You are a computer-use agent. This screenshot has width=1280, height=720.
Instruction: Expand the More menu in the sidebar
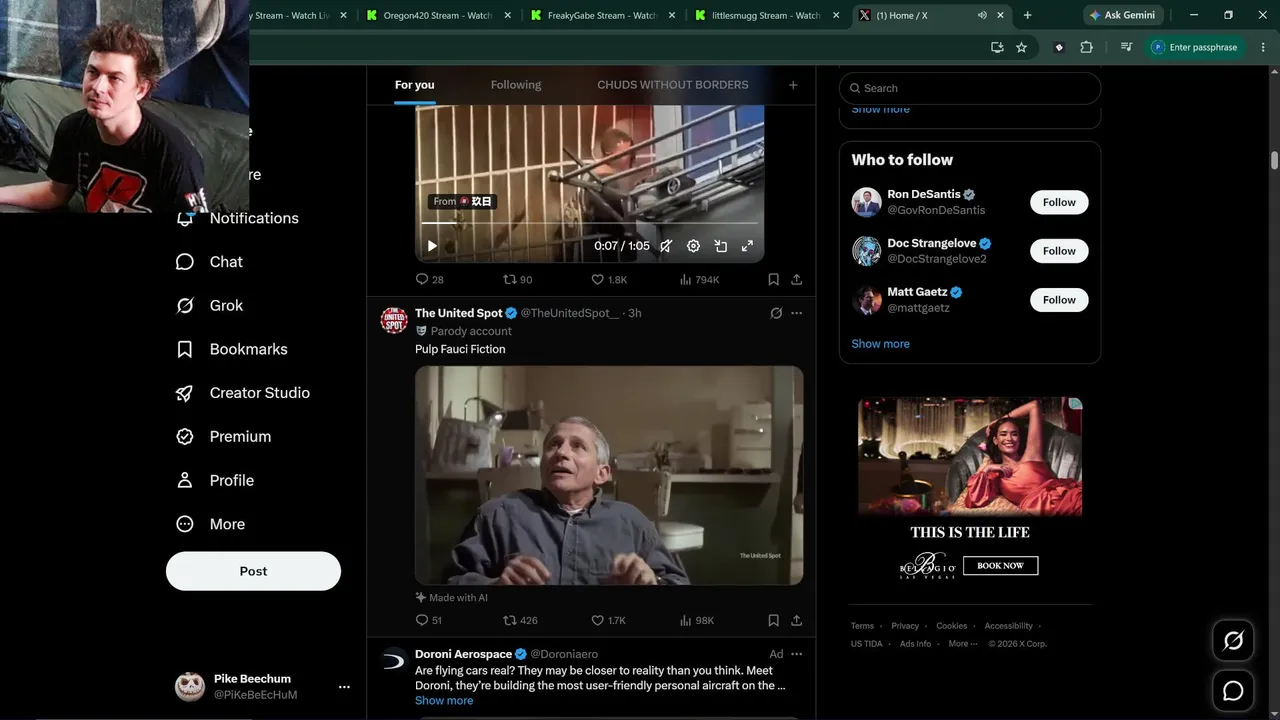point(210,524)
